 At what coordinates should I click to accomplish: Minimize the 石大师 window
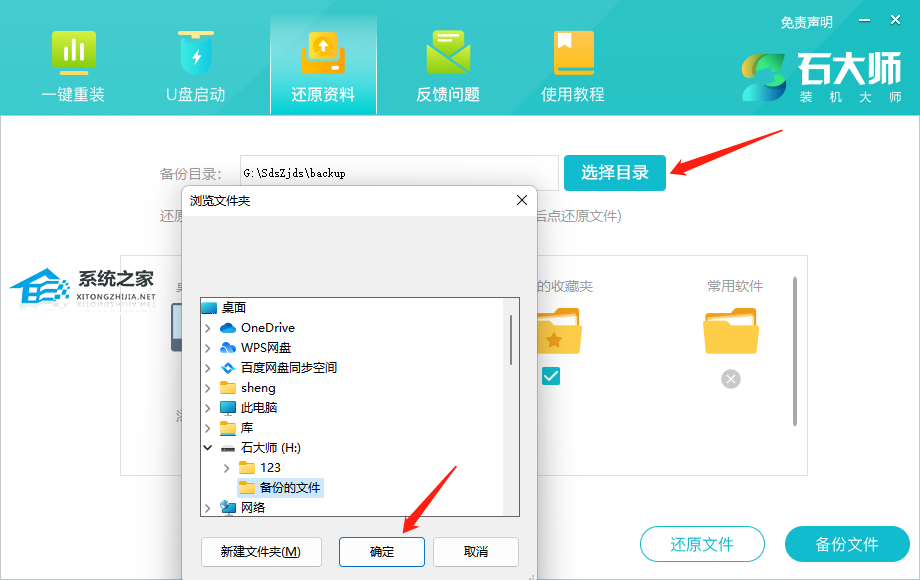coord(864,20)
